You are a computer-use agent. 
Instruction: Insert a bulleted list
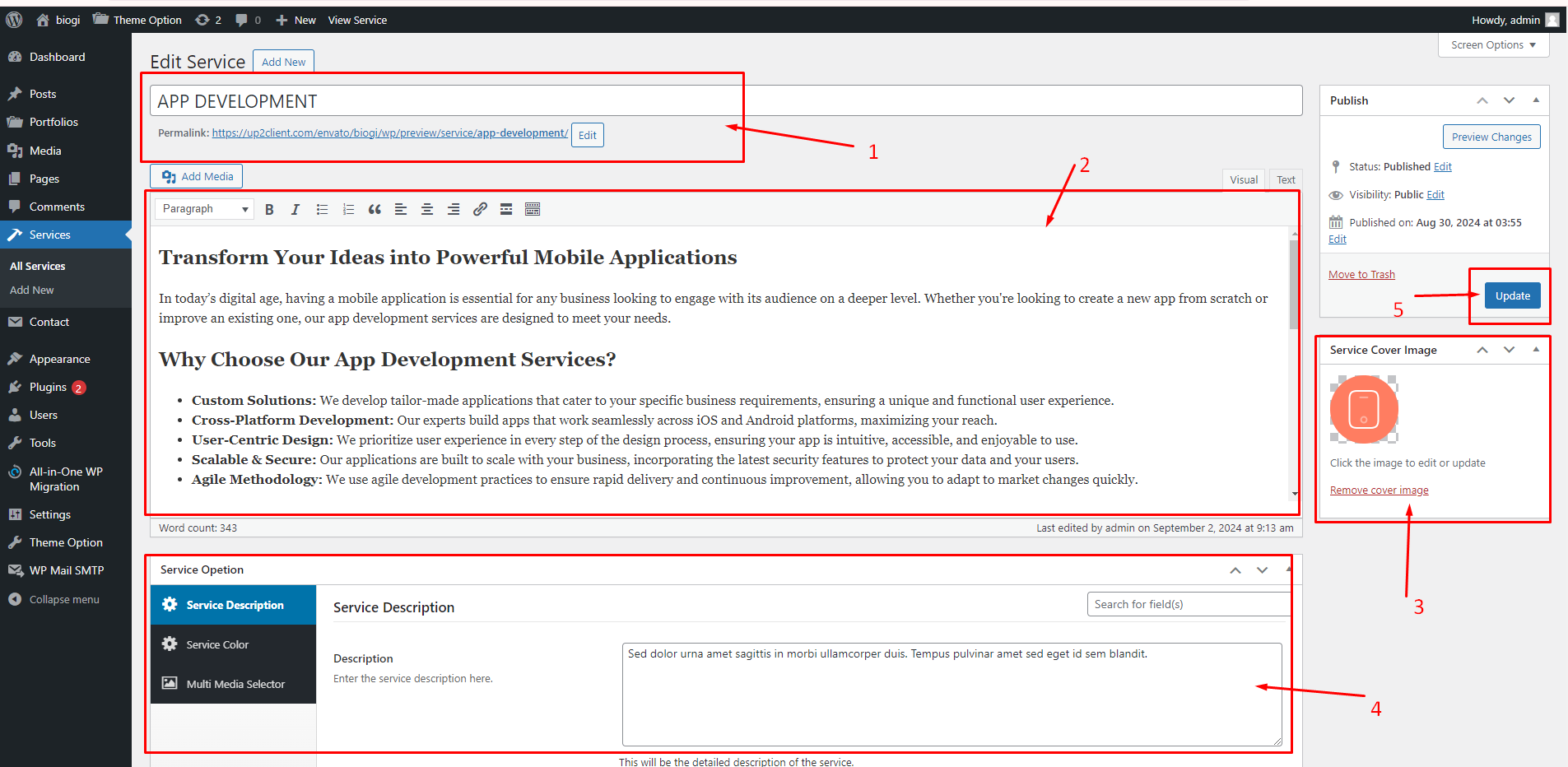pyautogui.click(x=322, y=210)
